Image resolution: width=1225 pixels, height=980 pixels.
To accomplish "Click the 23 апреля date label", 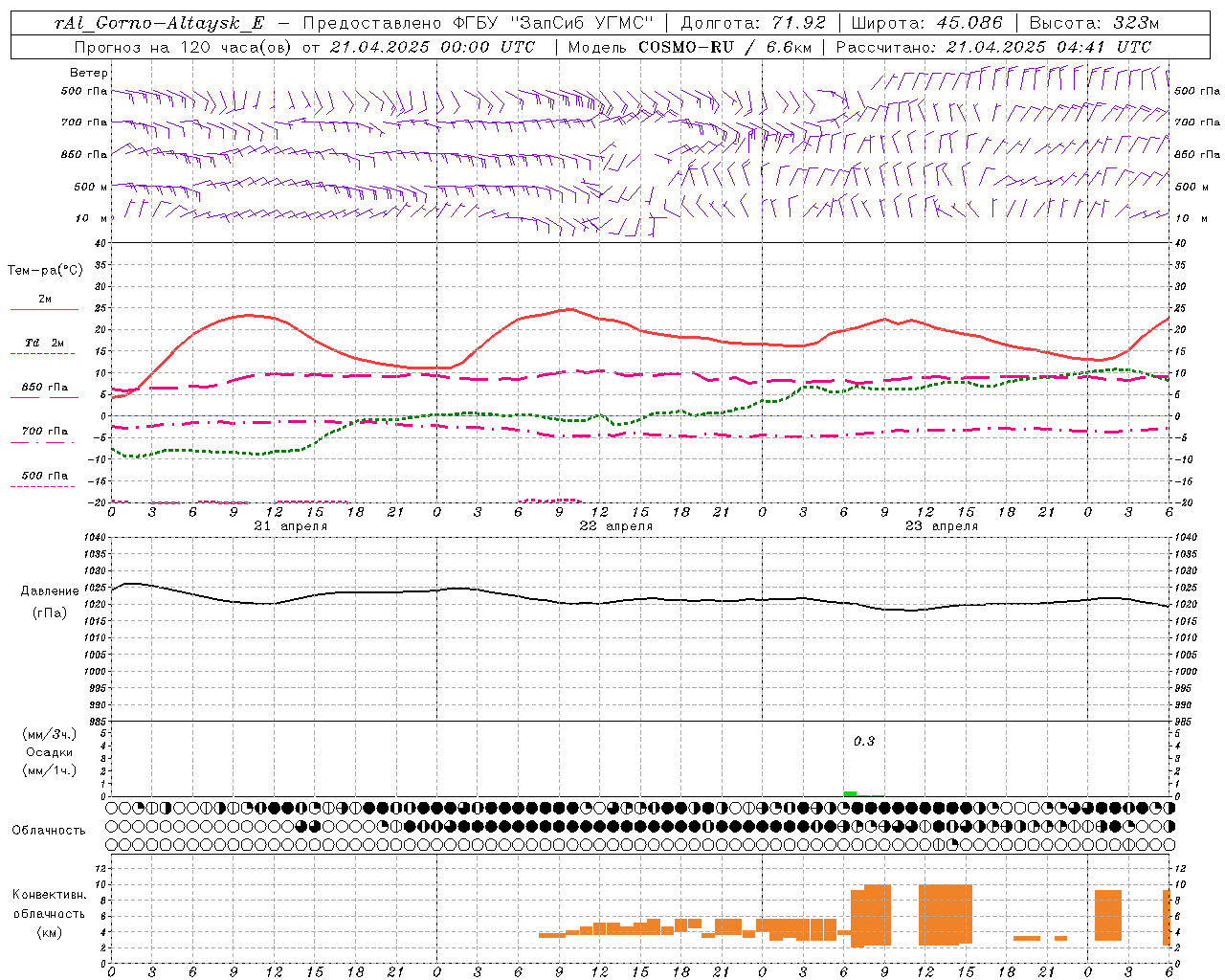I will (x=941, y=526).
